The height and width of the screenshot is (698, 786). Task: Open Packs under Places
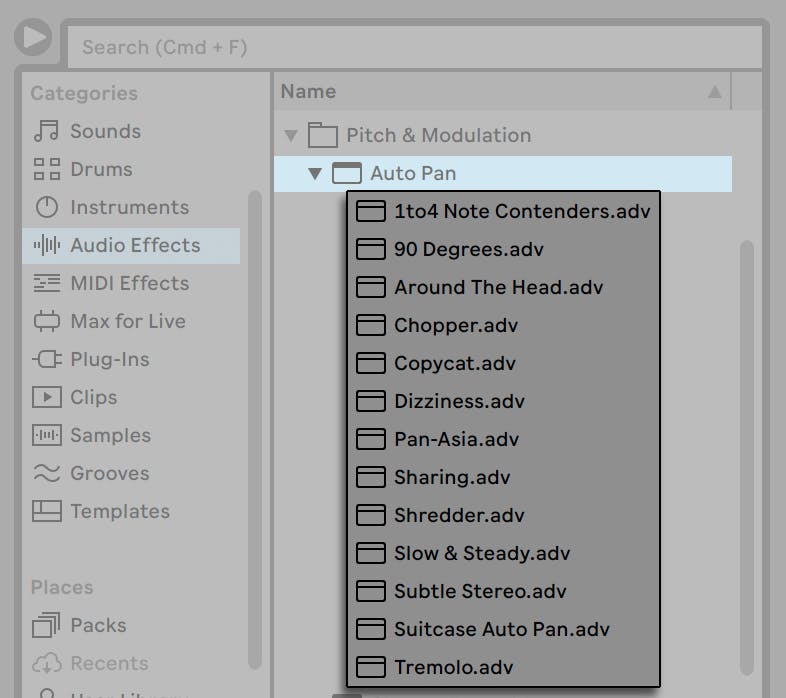tap(97, 625)
